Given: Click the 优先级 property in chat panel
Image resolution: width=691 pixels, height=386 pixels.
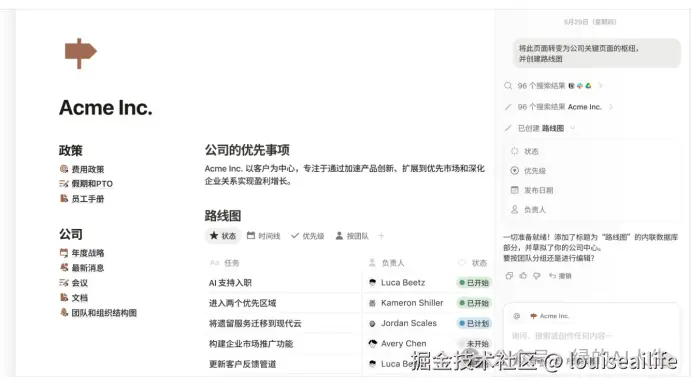Looking at the screenshot, I should pos(528,171).
